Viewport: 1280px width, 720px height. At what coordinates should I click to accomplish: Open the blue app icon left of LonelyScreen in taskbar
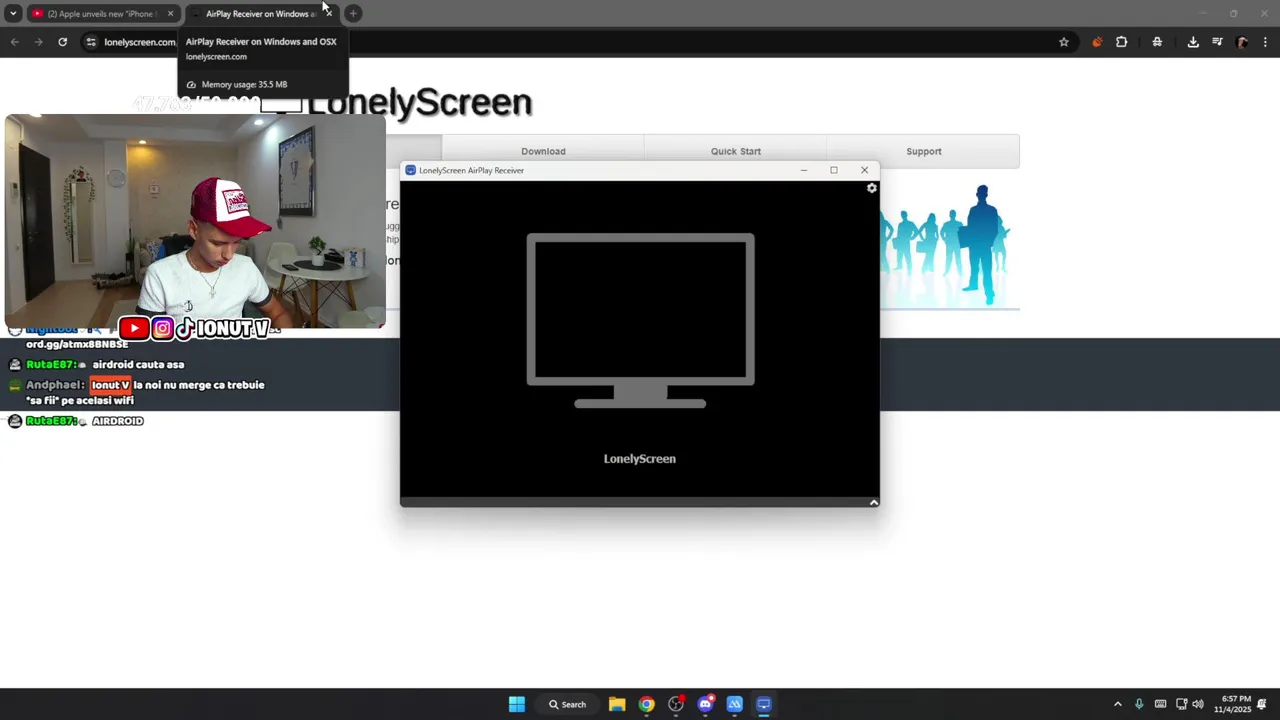point(735,704)
